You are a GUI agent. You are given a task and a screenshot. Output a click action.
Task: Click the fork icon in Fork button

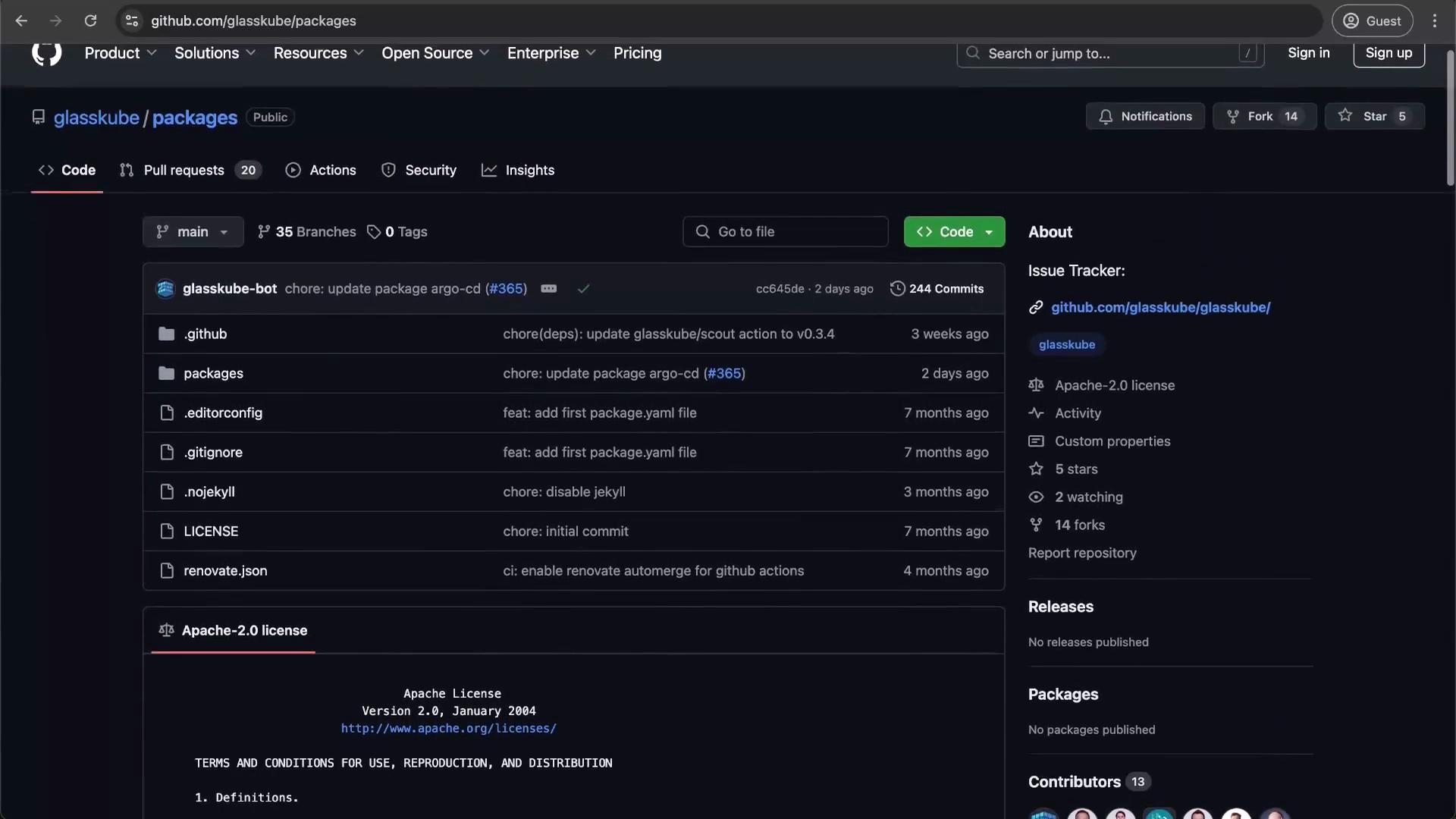pyautogui.click(x=1233, y=117)
